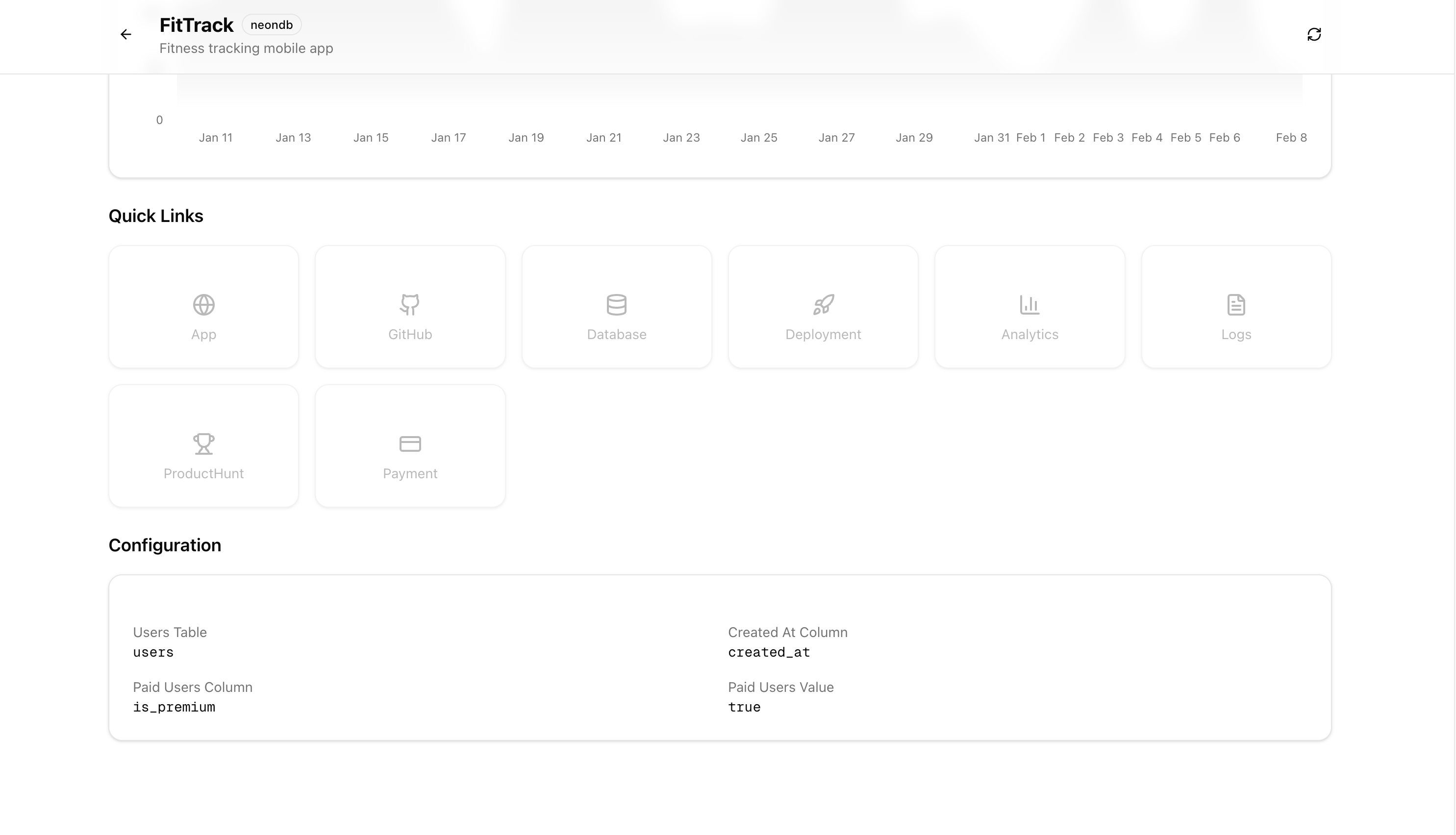Click the refresh icon
1456x835 pixels.
click(1314, 34)
